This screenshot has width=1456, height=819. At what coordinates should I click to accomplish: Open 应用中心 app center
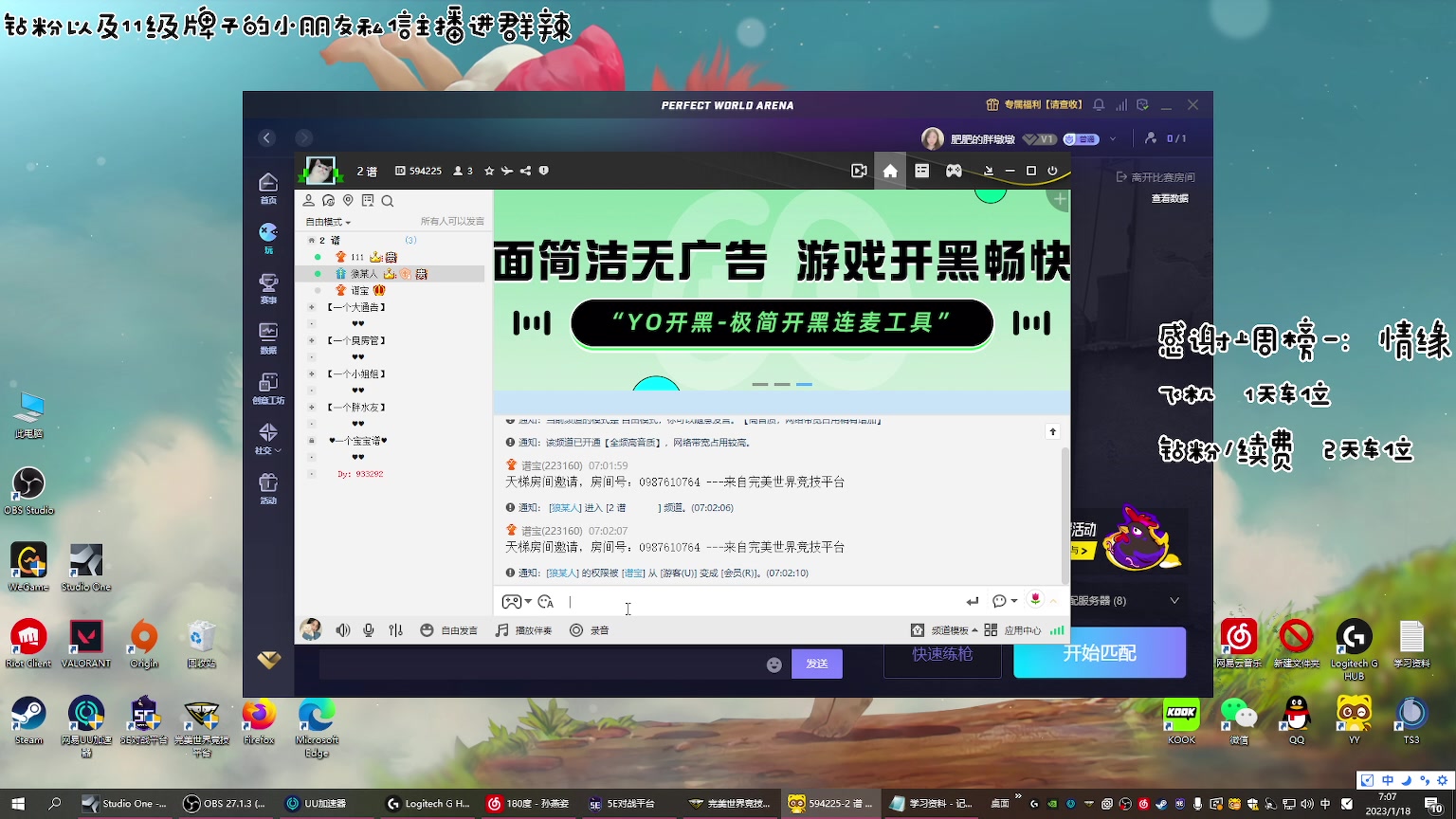pyautogui.click(x=1012, y=630)
